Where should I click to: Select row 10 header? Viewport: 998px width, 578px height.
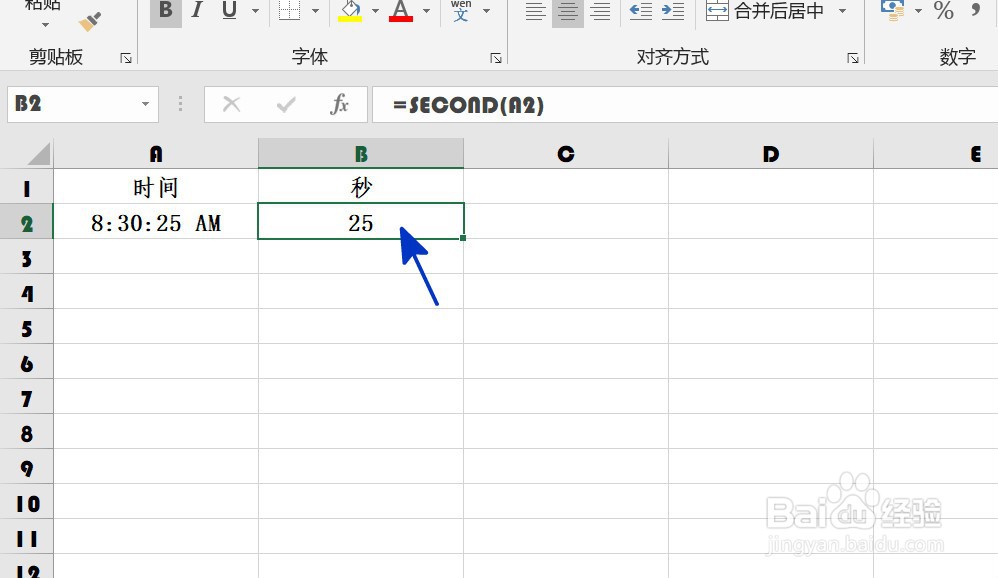[26, 504]
